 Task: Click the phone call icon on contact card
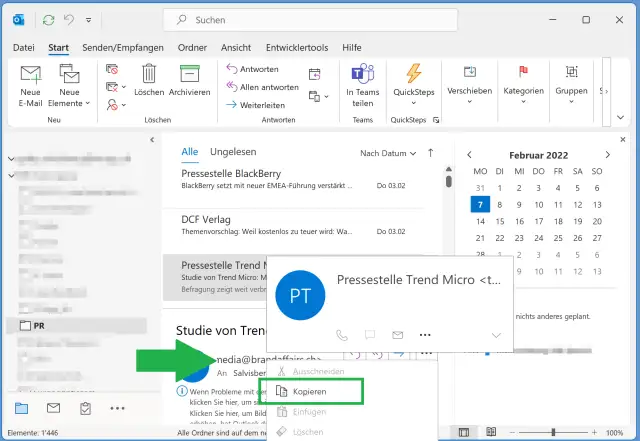pyautogui.click(x=342, y=335)
